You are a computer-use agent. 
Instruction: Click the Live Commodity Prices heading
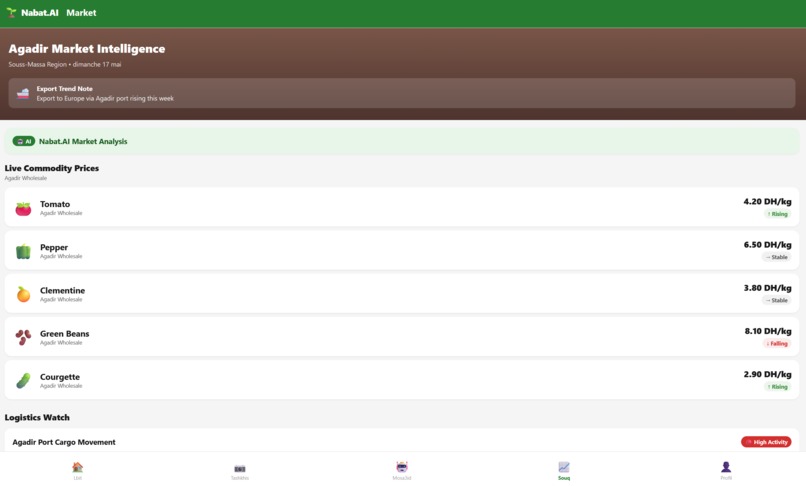click(x=51, y=168)
